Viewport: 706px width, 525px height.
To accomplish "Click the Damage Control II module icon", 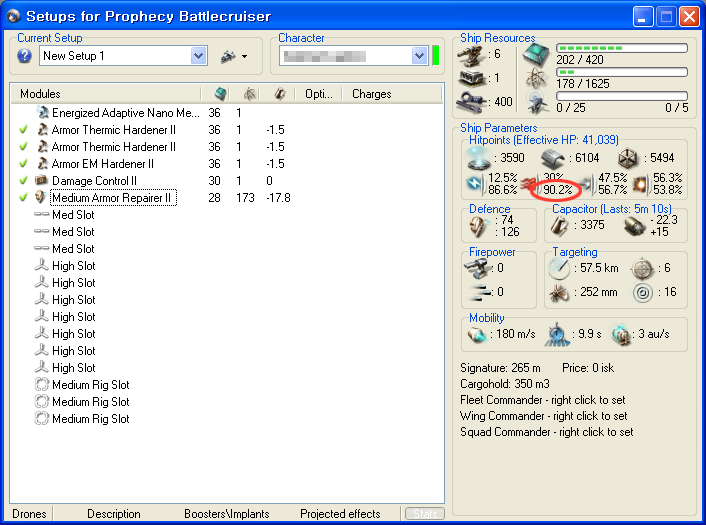I will [42, 180].
